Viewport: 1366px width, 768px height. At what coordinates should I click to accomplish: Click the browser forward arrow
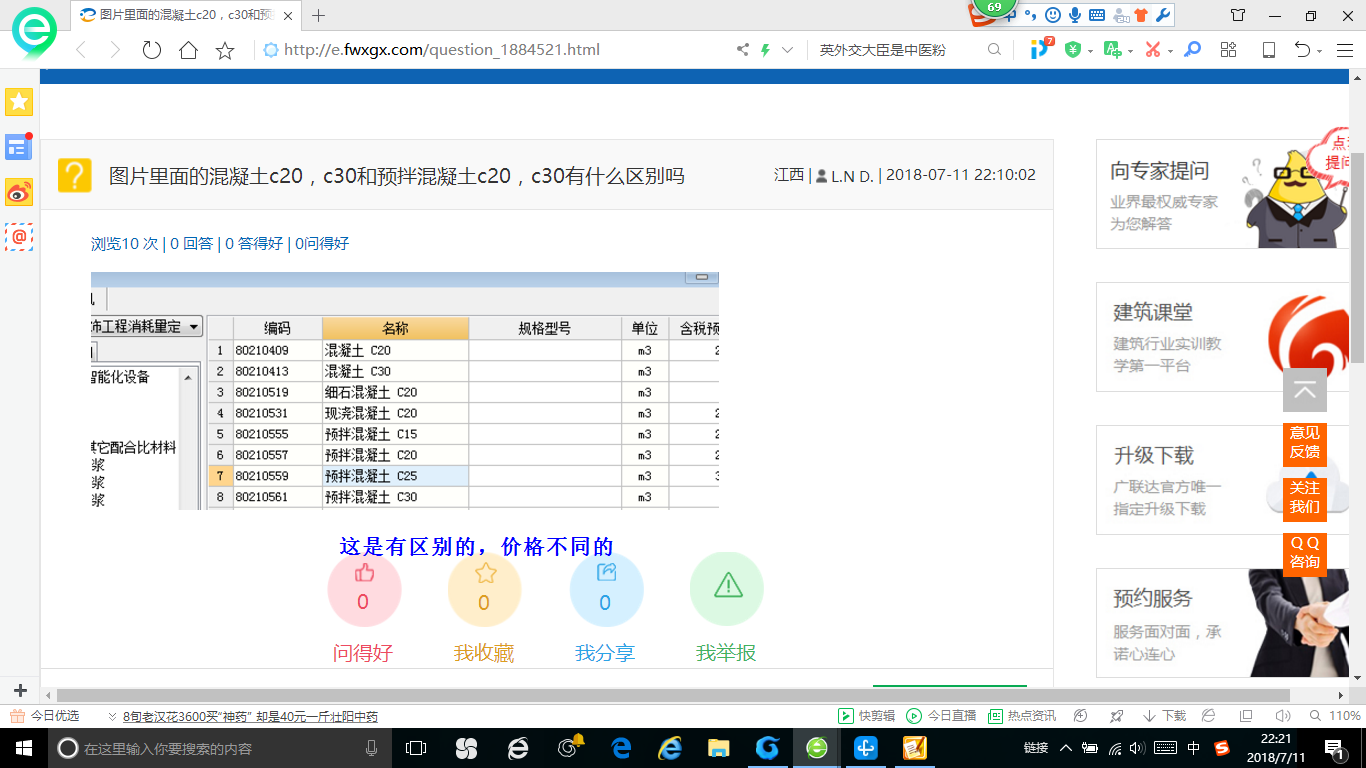click(115, 50)
